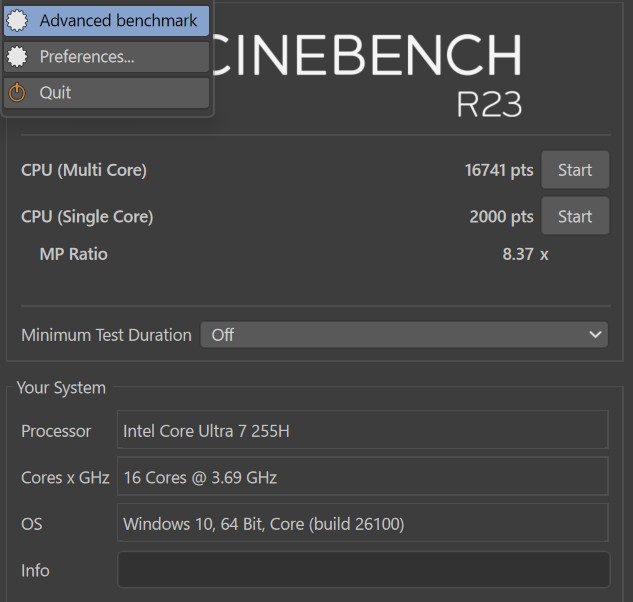Image resolution: width=633 pixels, height=602 pixels.
Task: Click the CINEBENCH title logo
Action: coord(367,55)
